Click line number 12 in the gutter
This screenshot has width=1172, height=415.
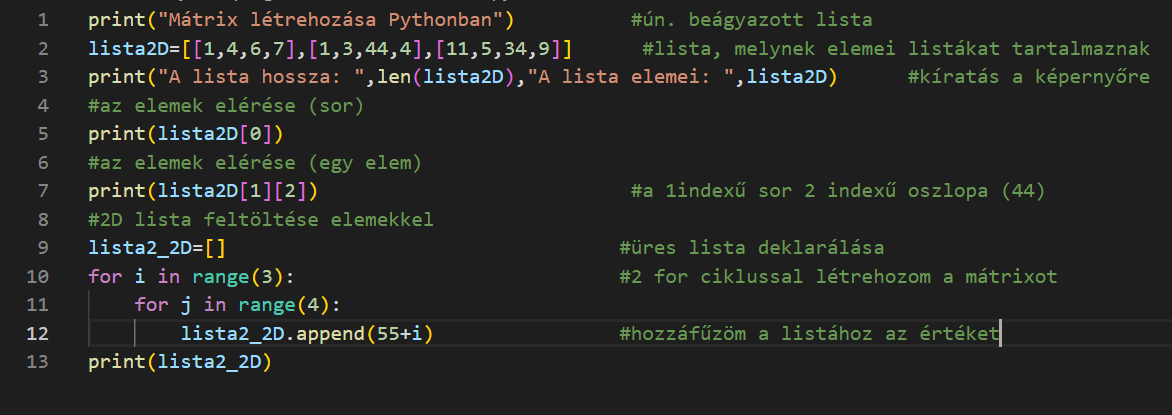(x=37, y=334)
